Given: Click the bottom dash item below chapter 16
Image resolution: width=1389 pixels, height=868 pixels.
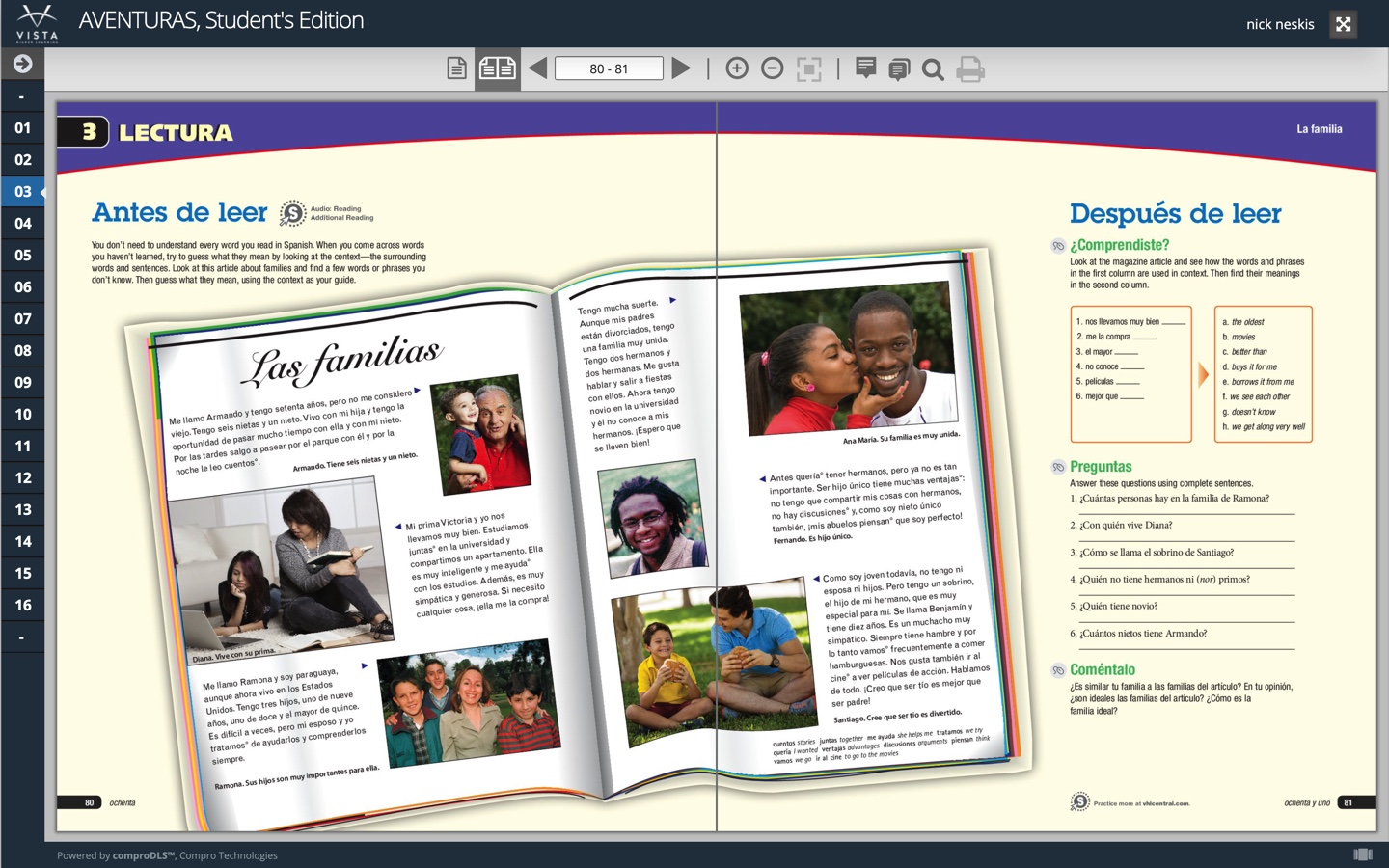Looking at the screenshot, I should [23, 637].
